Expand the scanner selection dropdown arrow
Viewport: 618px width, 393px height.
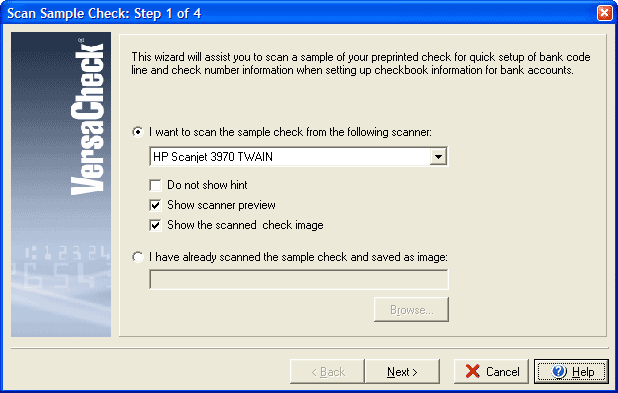click(438, 157)
